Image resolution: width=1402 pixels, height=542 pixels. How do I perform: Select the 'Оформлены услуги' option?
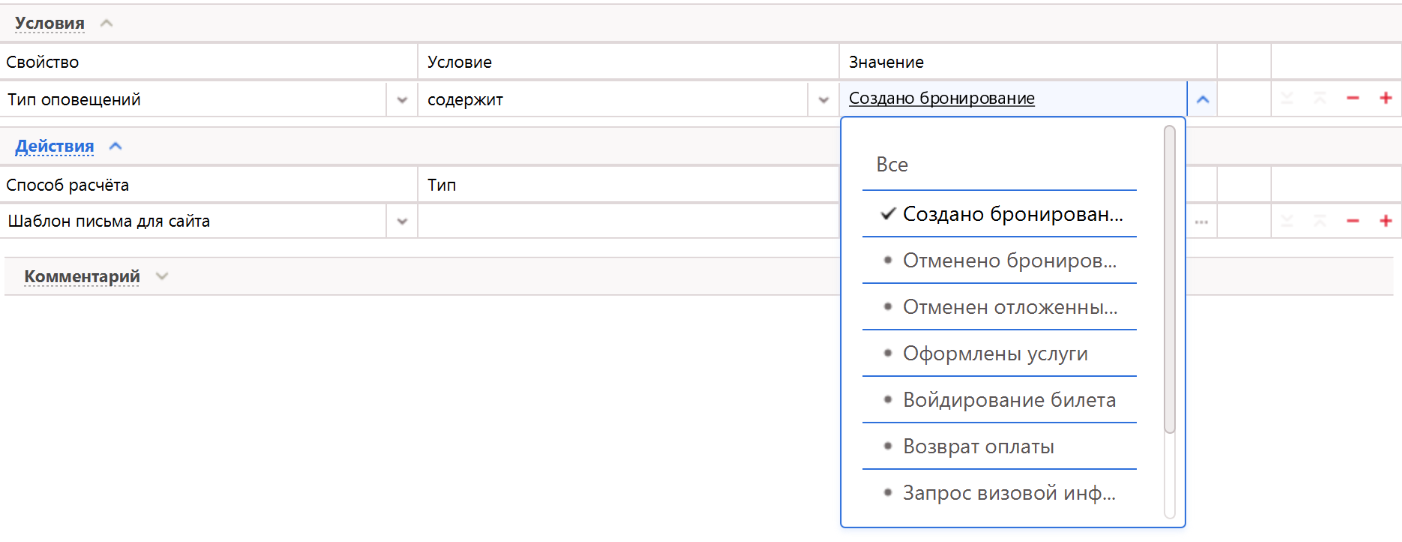995,354
